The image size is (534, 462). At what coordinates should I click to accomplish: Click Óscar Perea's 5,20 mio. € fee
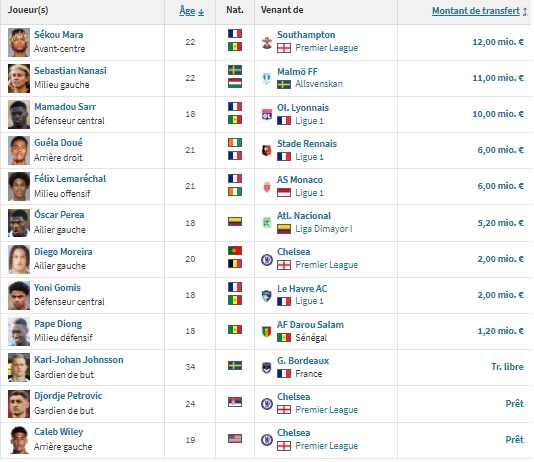coord(500,223)
